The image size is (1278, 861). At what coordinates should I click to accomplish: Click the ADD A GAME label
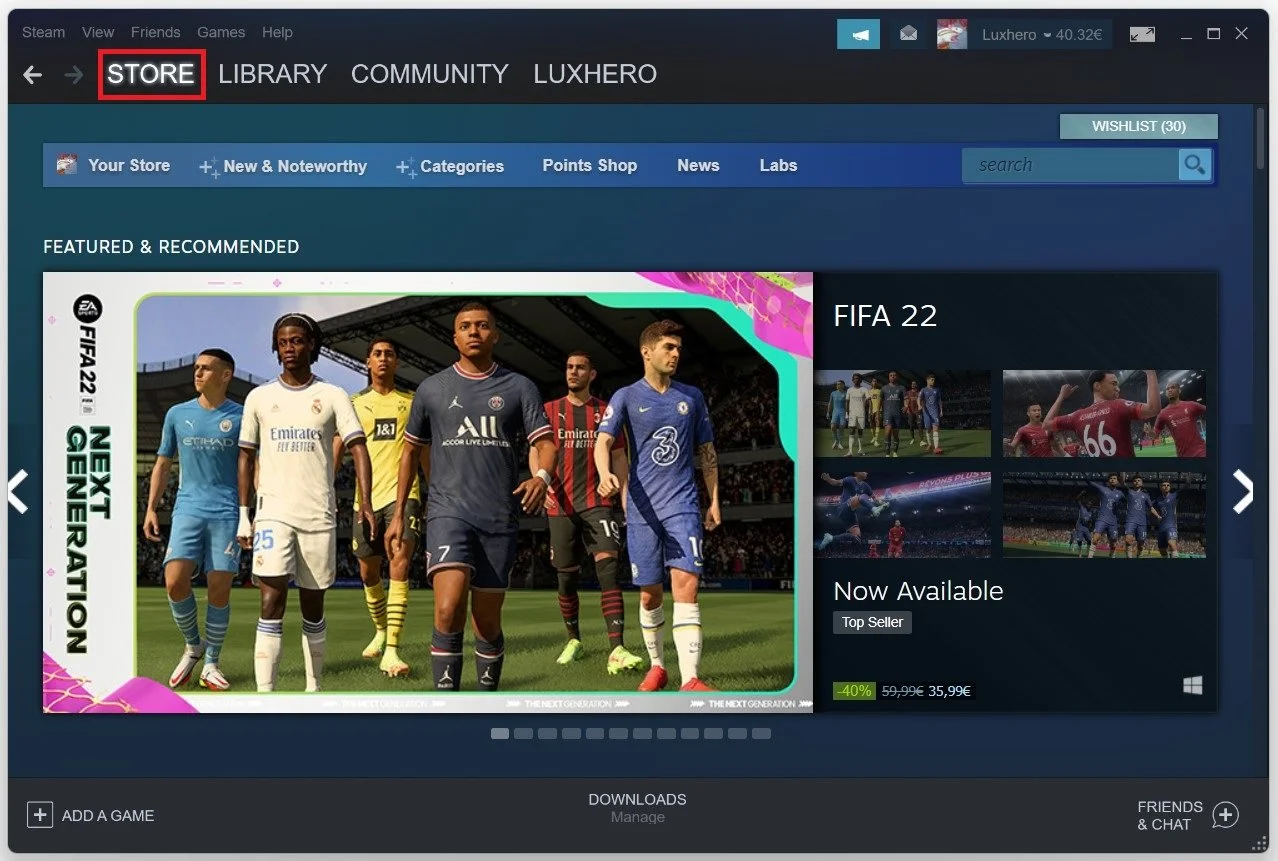(x=108, y=816)
